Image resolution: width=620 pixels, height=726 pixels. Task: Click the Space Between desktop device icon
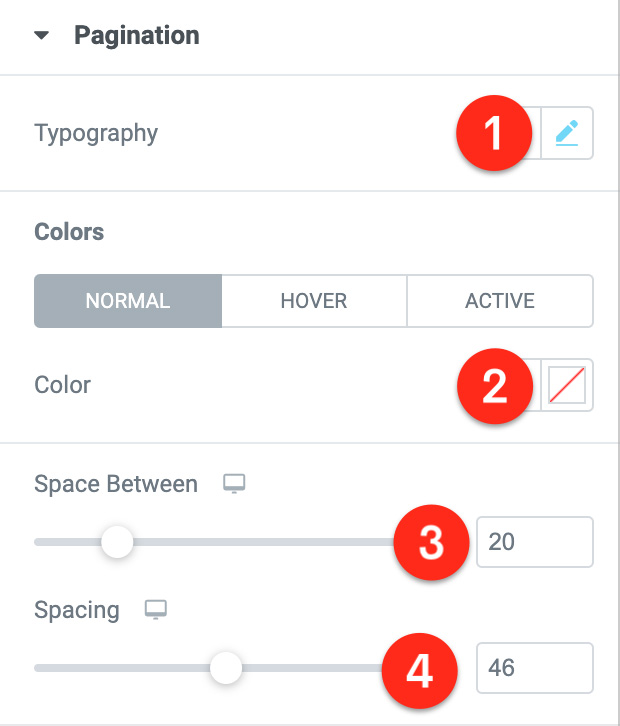pyautogui.click(x=234, y=484)
